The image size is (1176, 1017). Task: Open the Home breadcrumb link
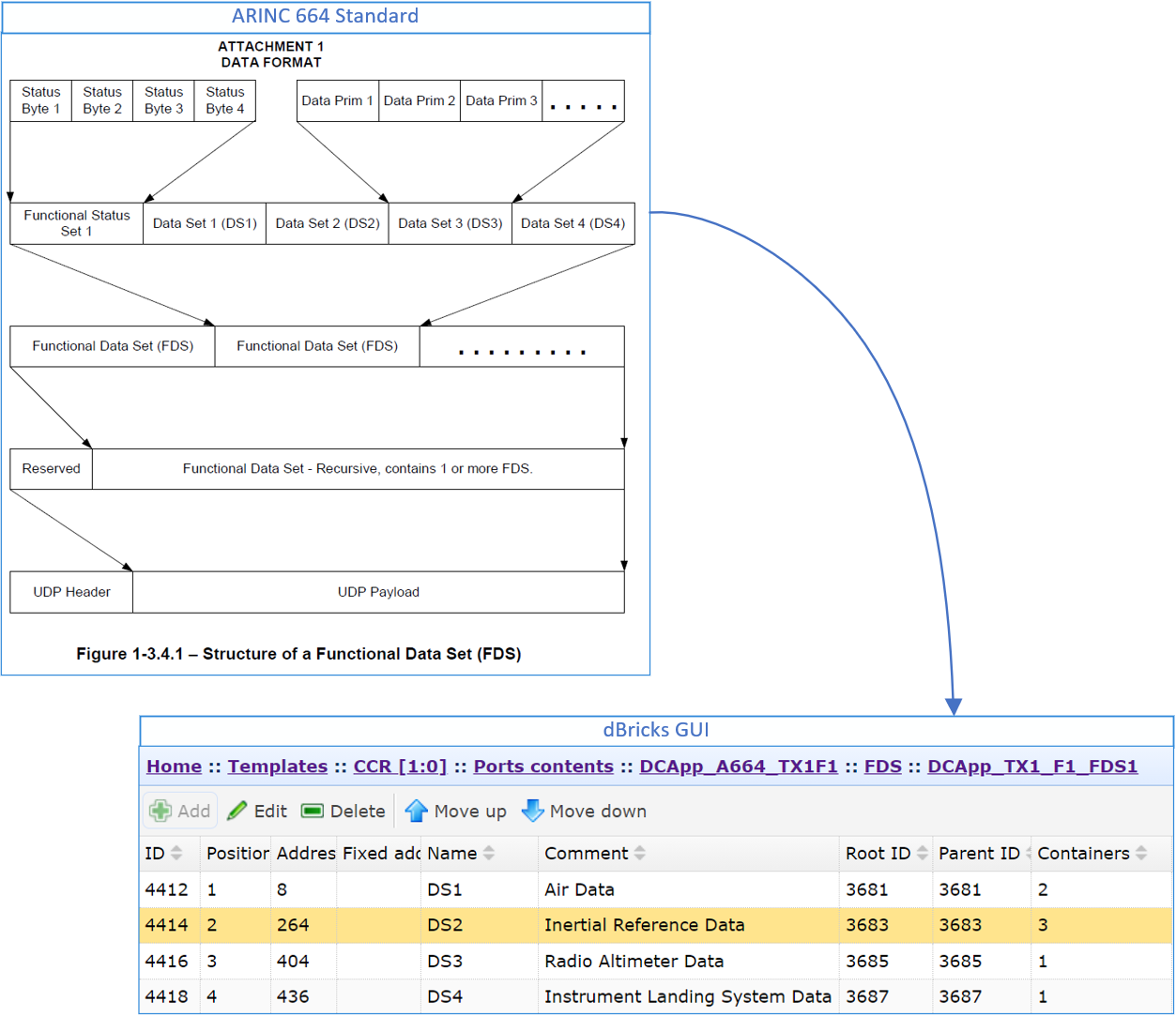tap(175, 767)
